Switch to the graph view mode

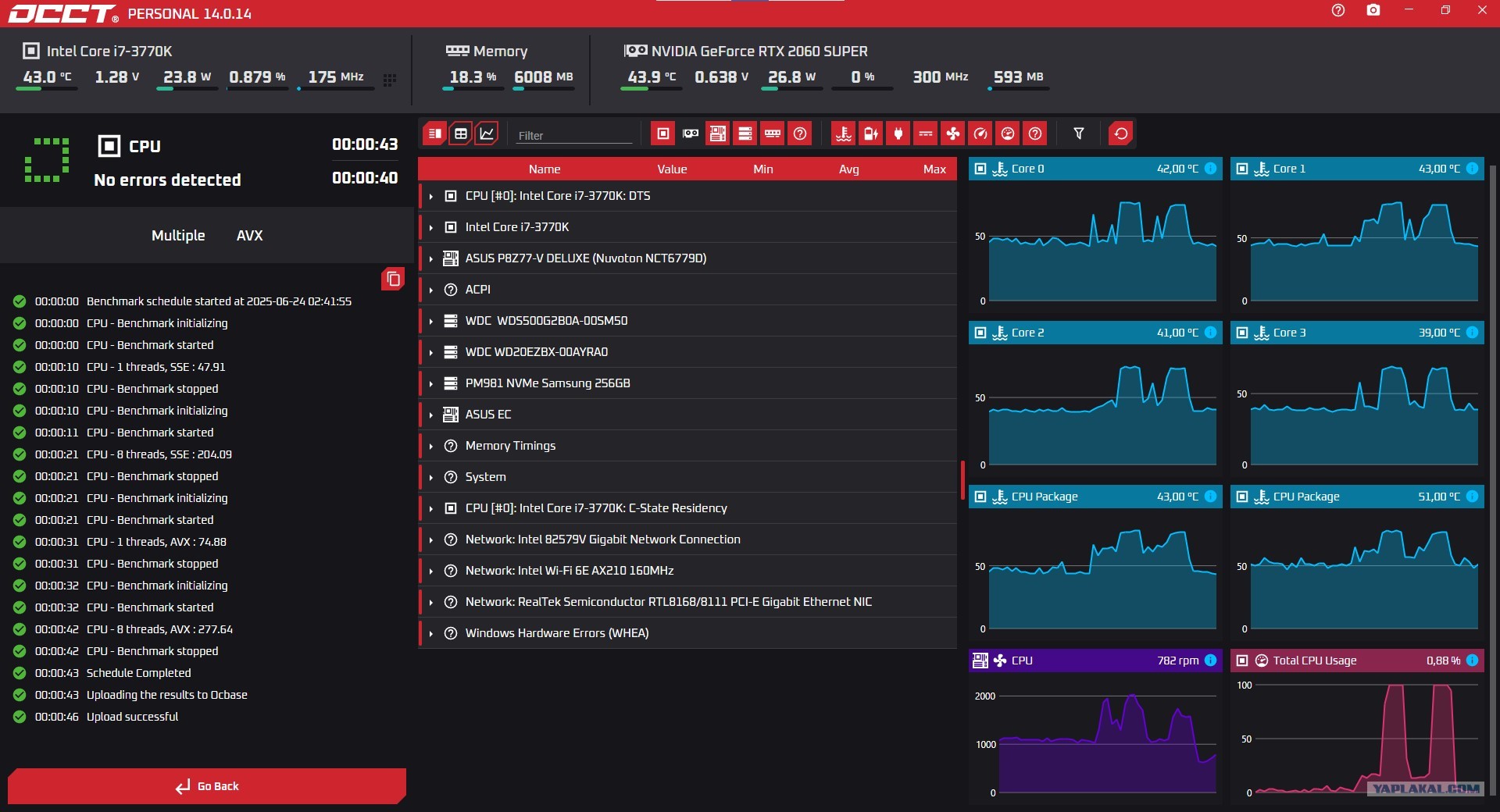(487, 134)
